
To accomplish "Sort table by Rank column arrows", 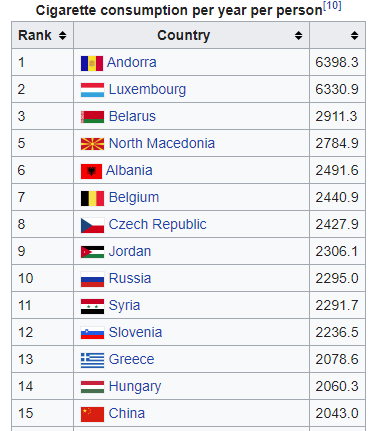I will 62,35.
